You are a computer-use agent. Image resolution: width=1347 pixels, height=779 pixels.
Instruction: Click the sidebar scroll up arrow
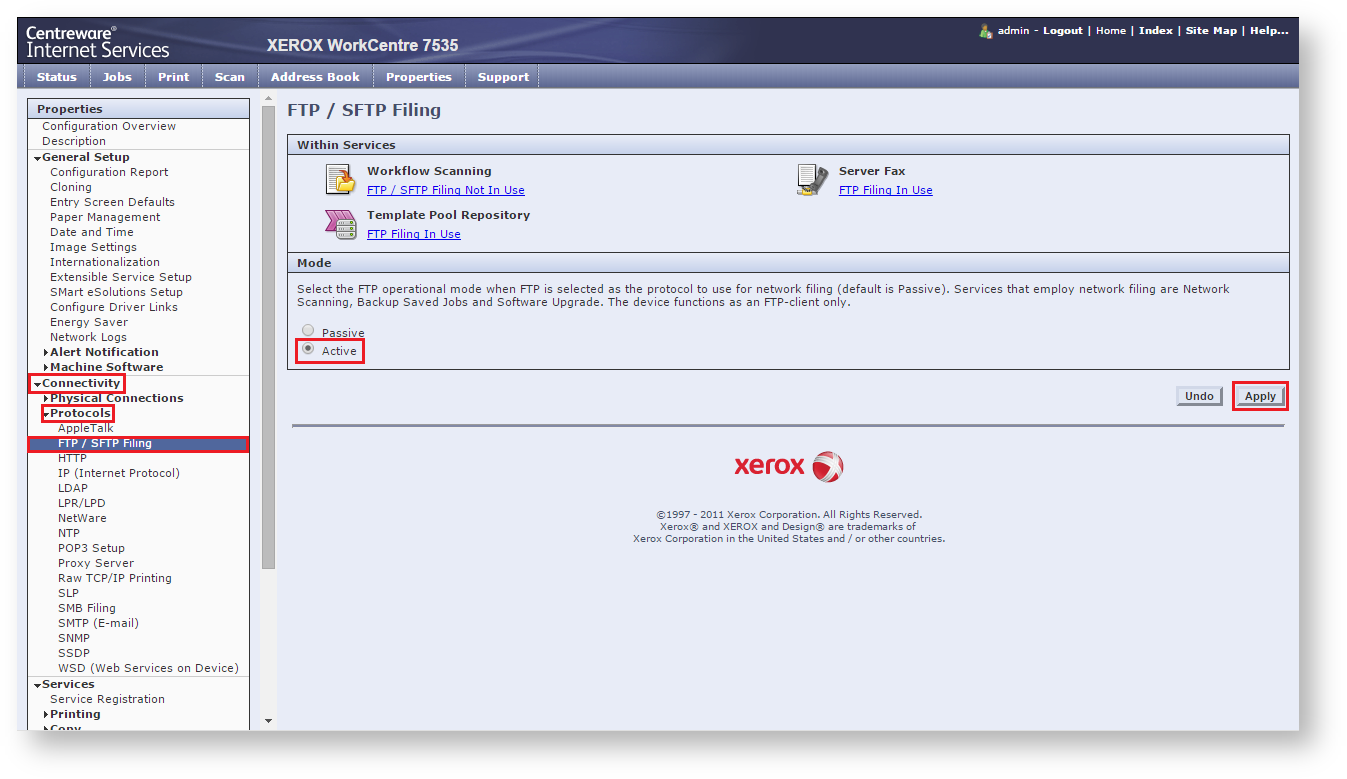click(x=268, y=99)
